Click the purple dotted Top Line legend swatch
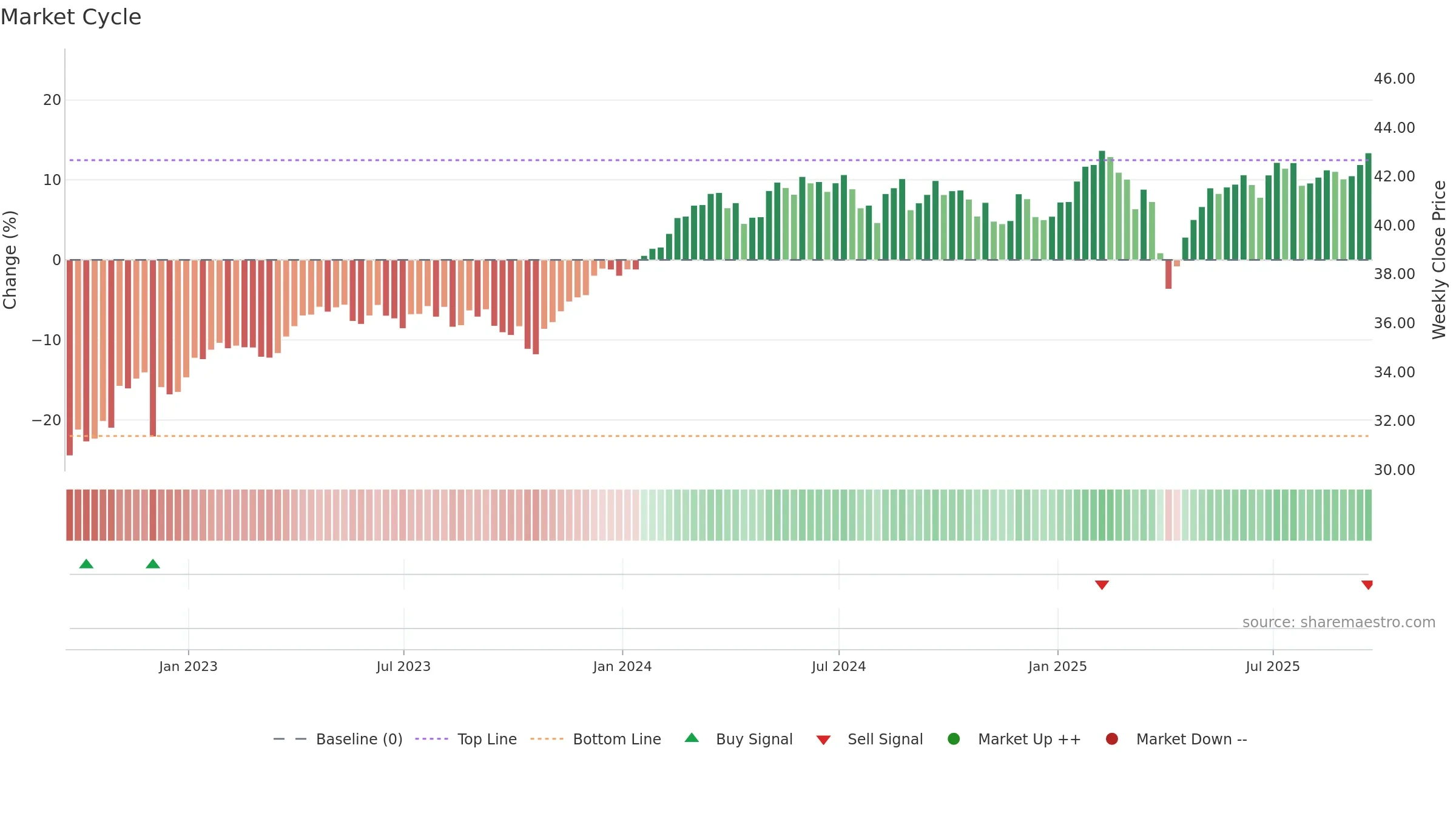Image resolution: width=1456 pixels, height=819 pixels. [x=431, y=739]
